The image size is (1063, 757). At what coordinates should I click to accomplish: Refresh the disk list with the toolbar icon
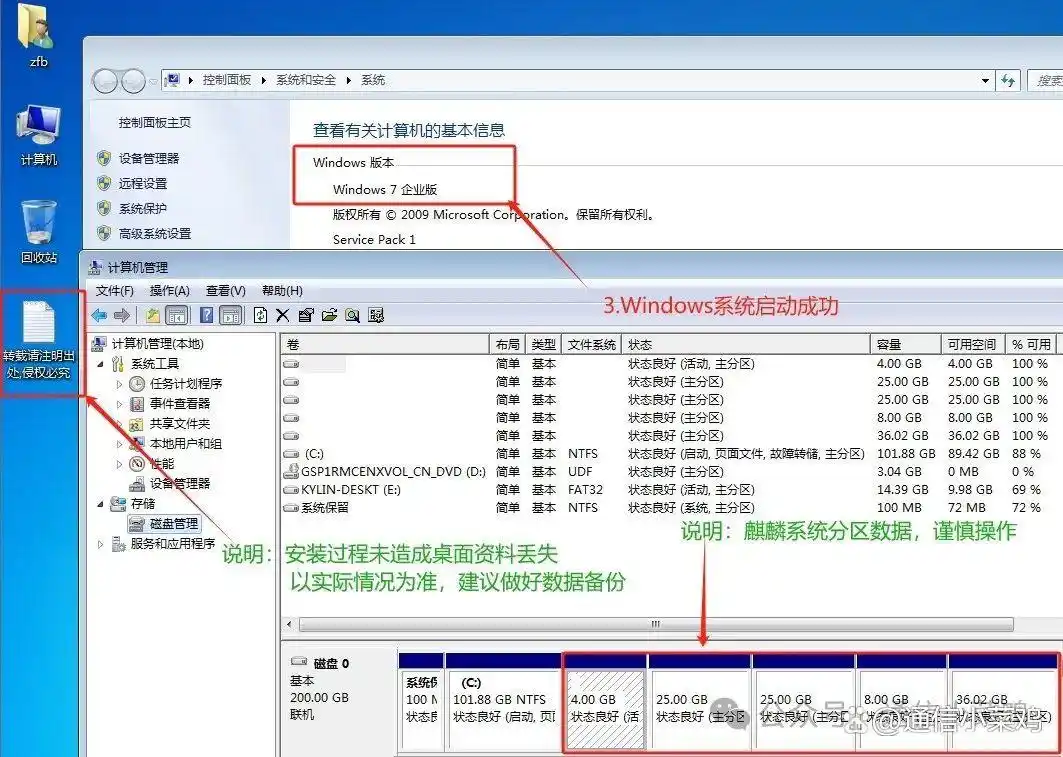click(260, 315)
